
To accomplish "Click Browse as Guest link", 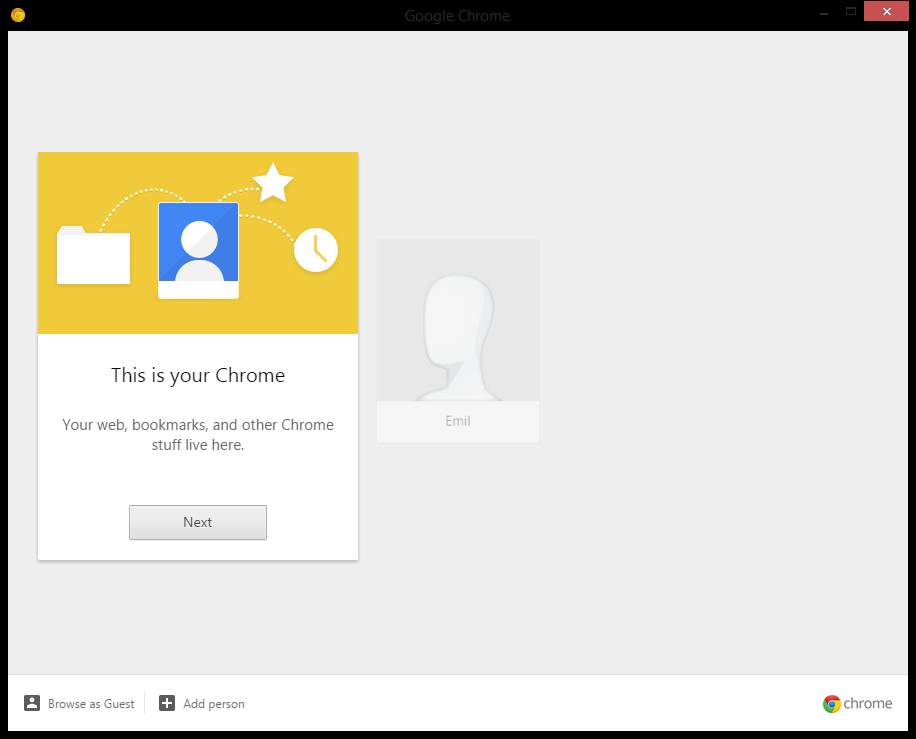I will pyautogui.click(x=91, y=703).
